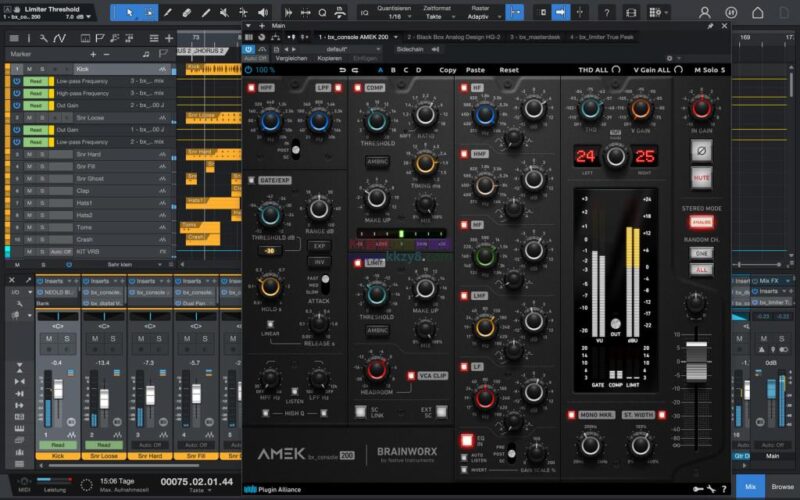The height and width of the screenshot is (500, 800).
Task: Click the Stereo Mode ANALOG button
Action: click(702, 222)
